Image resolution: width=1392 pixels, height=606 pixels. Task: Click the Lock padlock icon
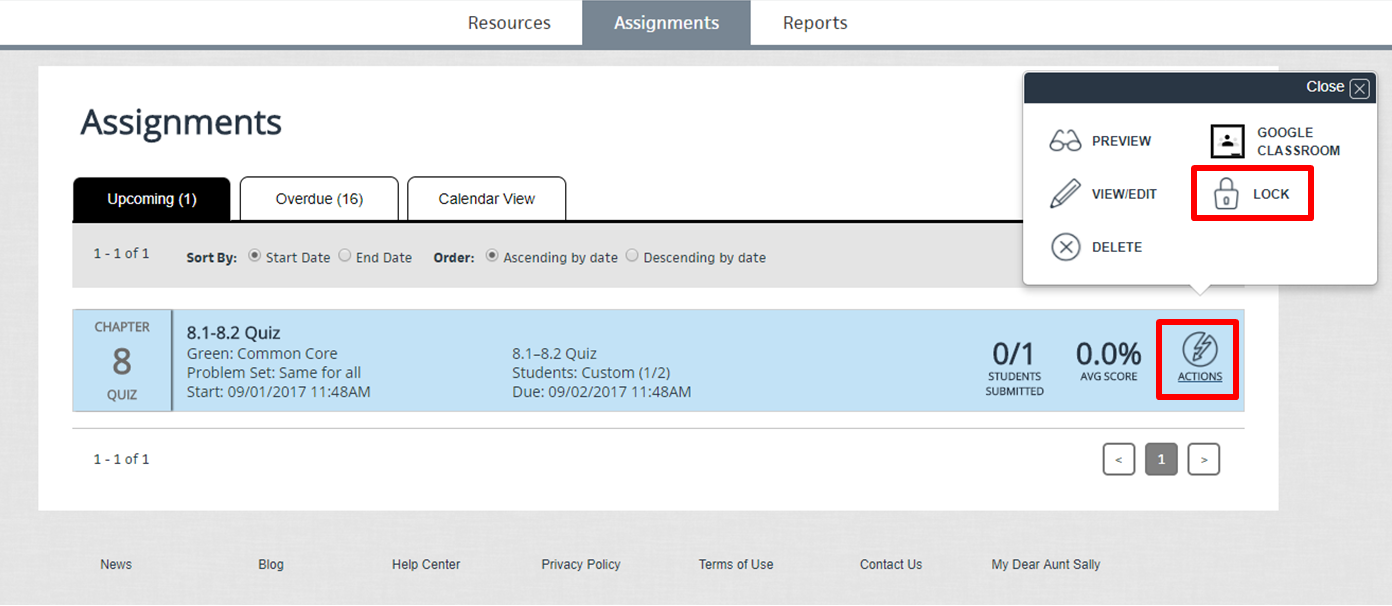[1226, 194]
